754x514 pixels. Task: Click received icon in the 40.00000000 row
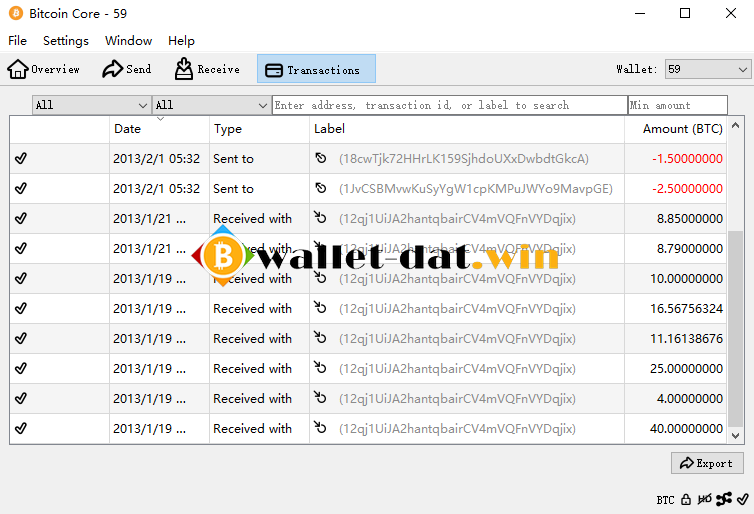[x=320, y=427]
